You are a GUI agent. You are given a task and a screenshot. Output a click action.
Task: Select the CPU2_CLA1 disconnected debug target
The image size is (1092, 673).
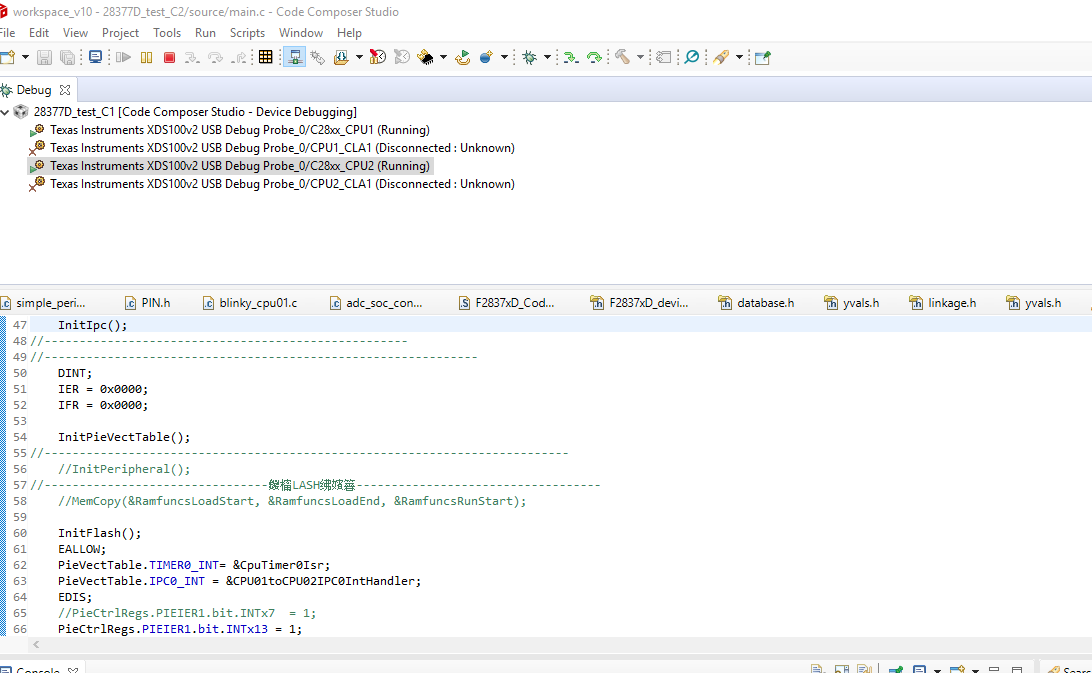[282, 184]
